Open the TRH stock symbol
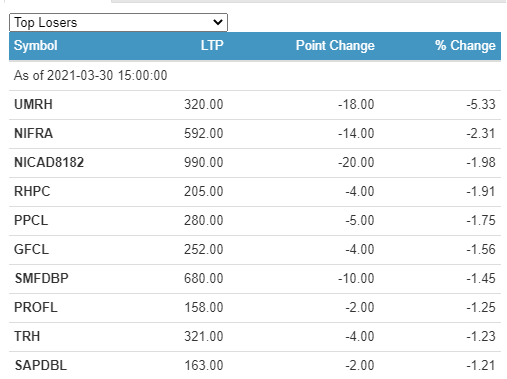Image resolution: width=507 pixels, height=379 pixels. tap(27, 337)
